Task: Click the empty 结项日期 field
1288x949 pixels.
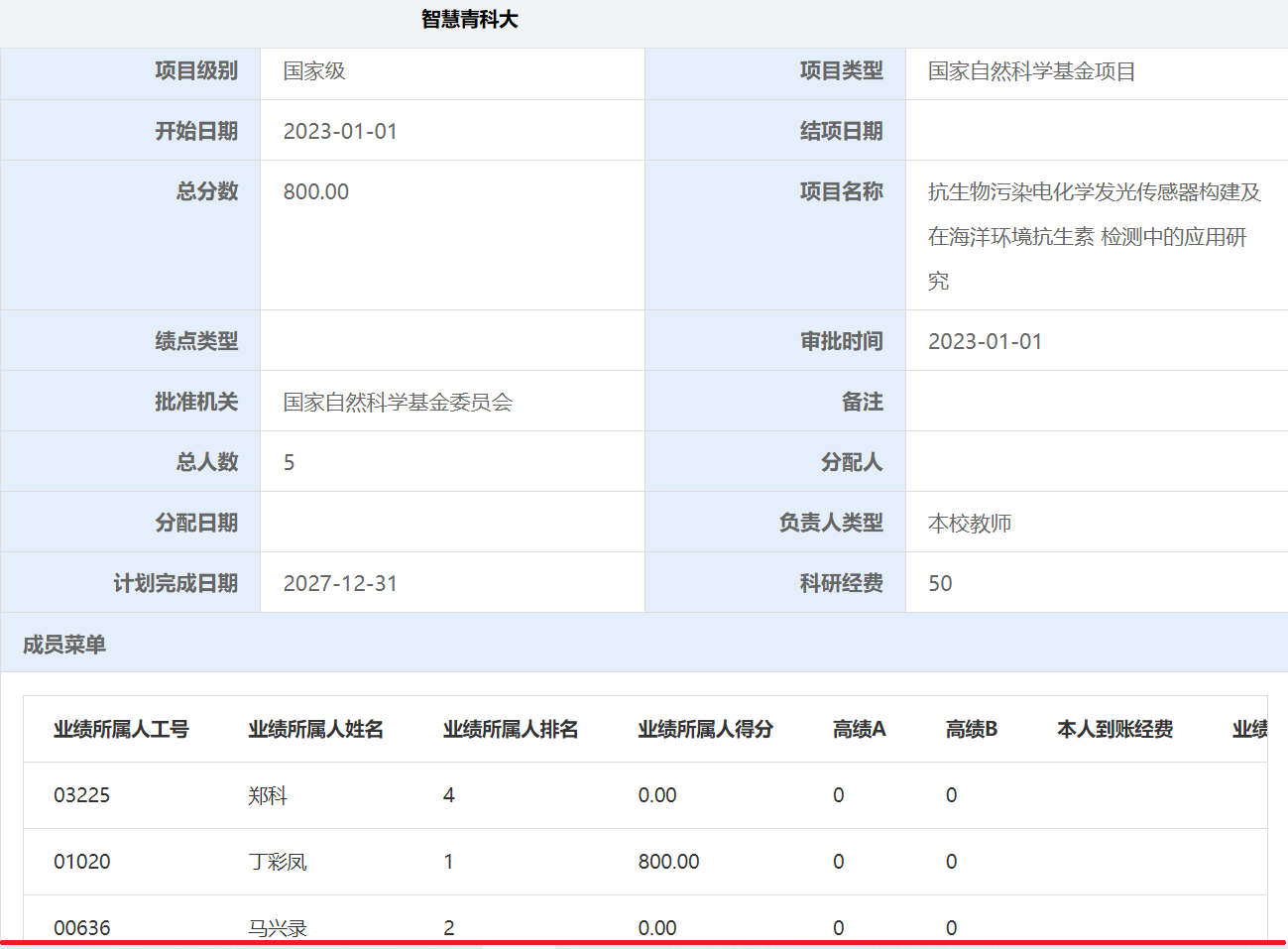Action: [x=1096, y=131]
